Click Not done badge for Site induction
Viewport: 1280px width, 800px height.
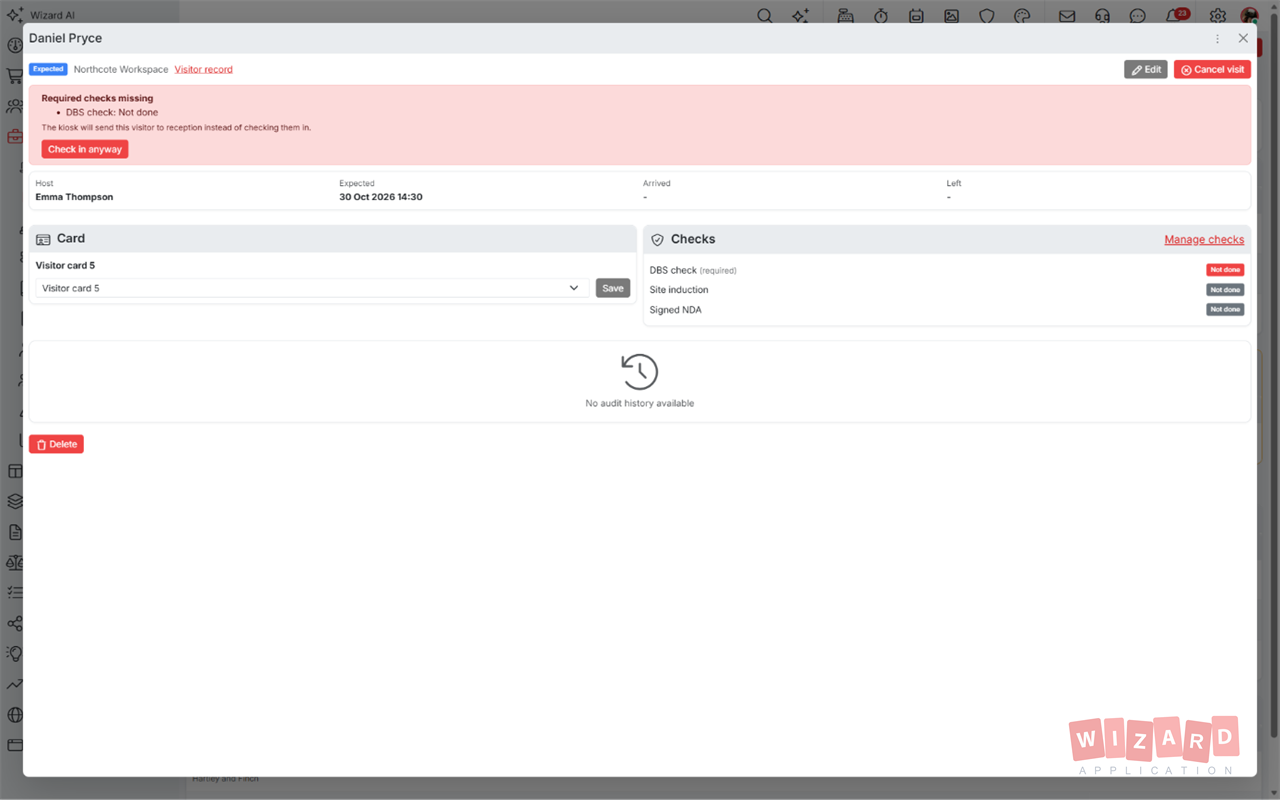[x=1225, y=290]
